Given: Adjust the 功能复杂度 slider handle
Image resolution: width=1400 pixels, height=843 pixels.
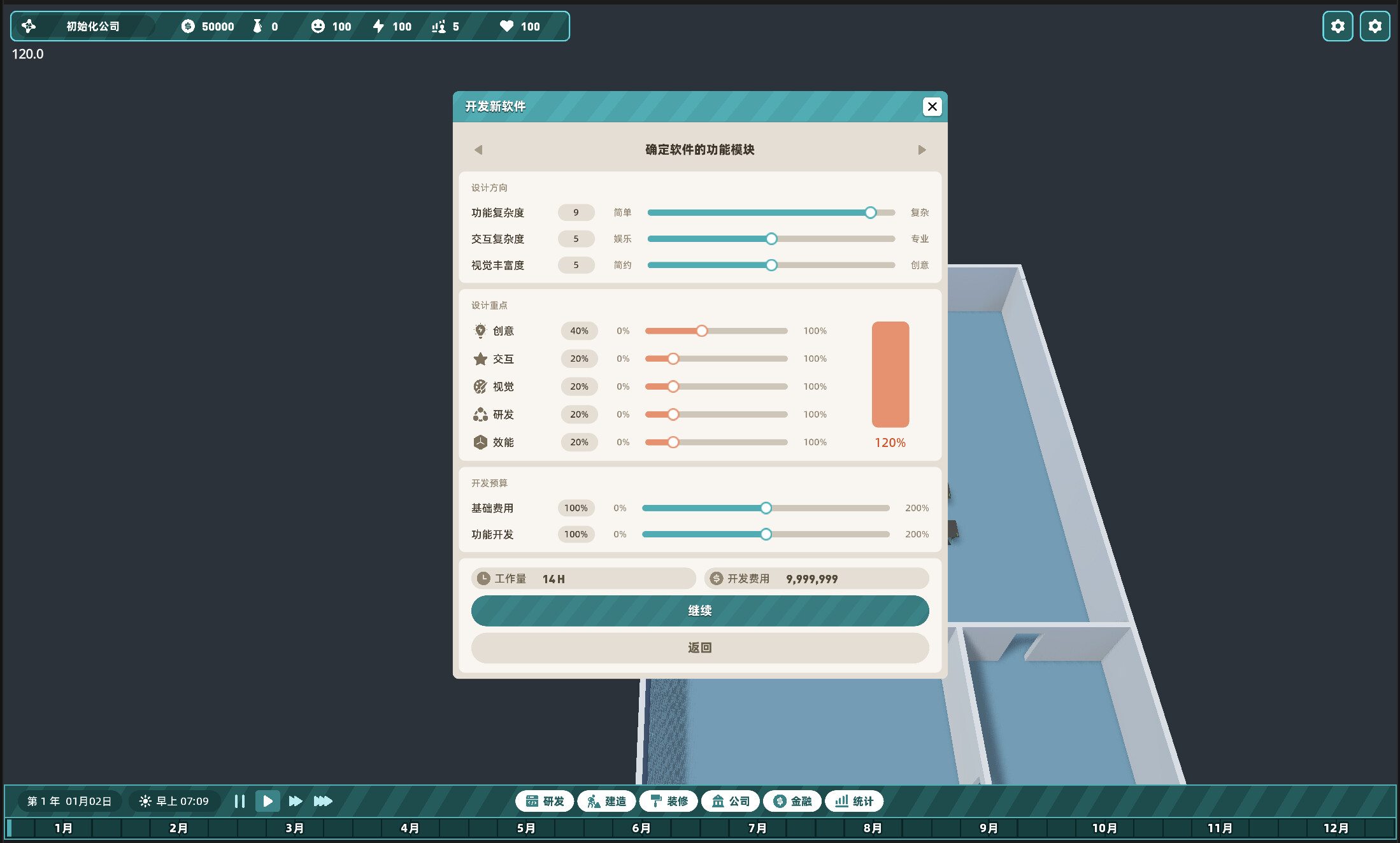Looking at the screenshot, I should (x=870, y=213).
